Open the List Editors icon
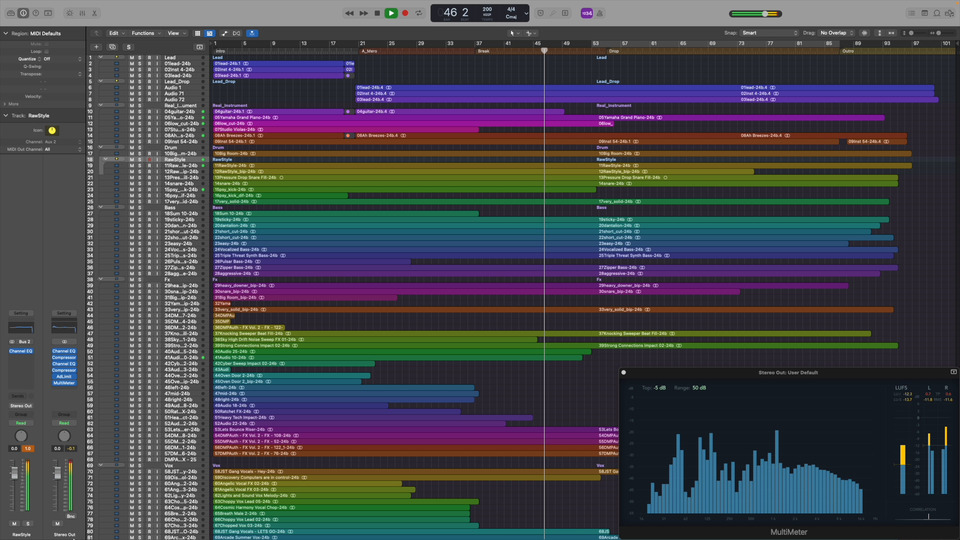Image resolution: width=960 pixels, height=540 pixels. 912,13
